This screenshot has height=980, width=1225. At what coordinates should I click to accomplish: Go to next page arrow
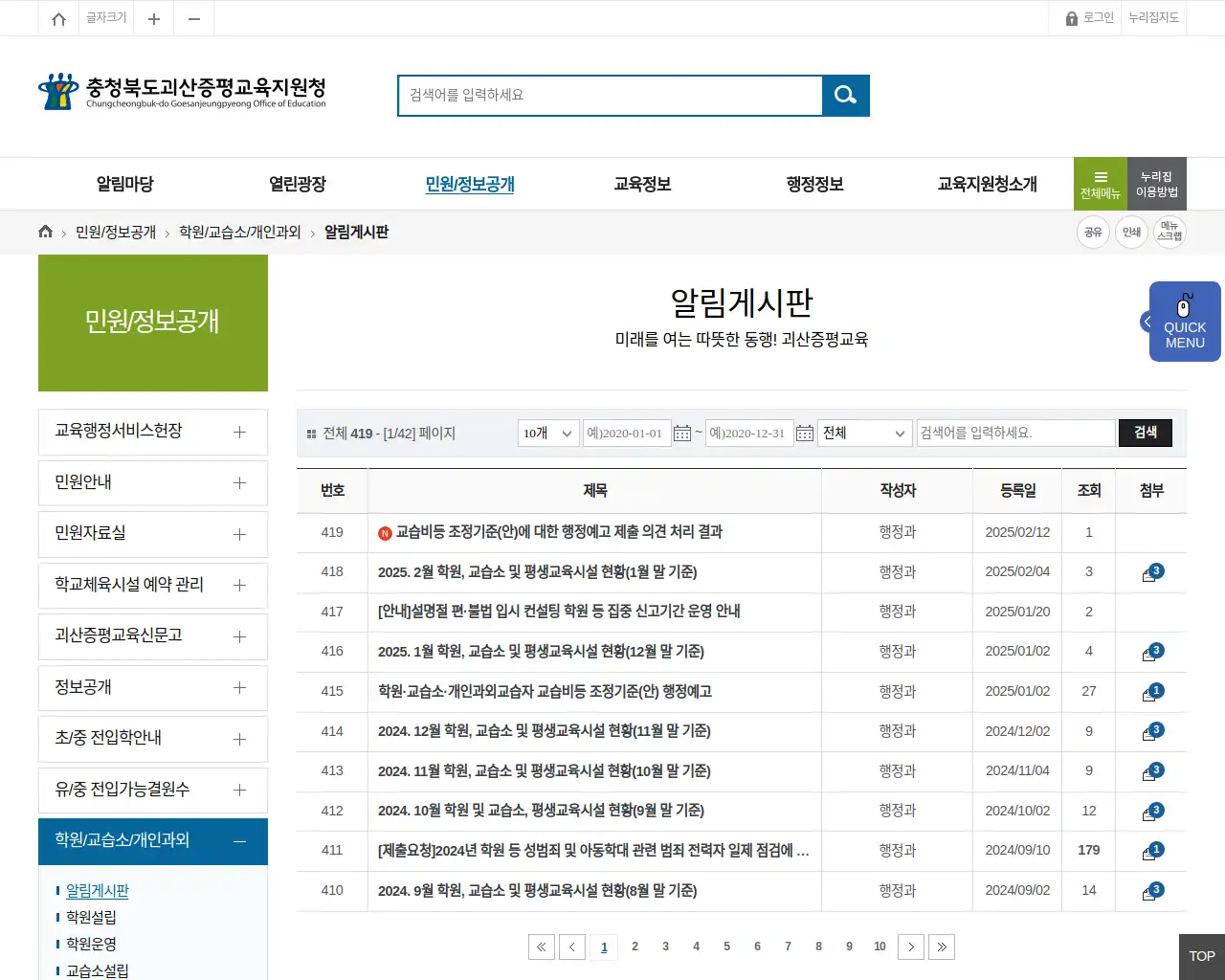(911, 947)
